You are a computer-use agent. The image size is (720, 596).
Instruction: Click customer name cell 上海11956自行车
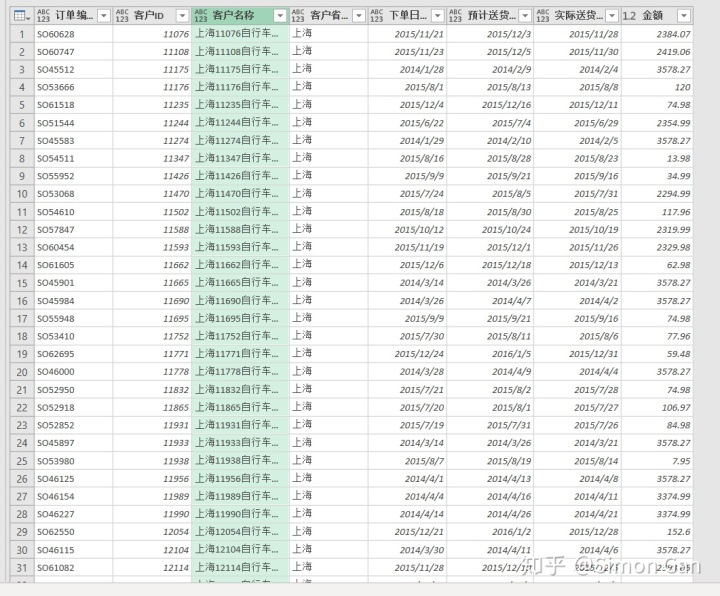(x=240, y=479)
